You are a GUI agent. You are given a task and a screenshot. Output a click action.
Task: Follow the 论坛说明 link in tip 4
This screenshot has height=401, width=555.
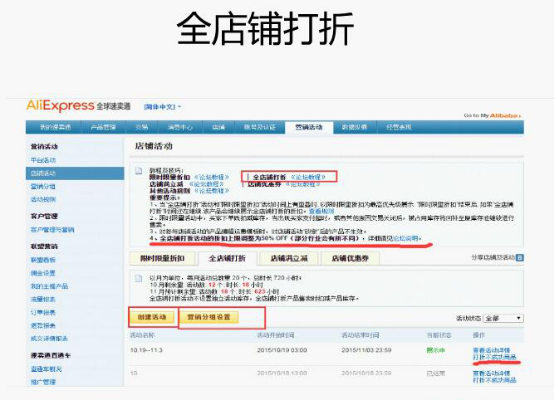coord(407,238)
